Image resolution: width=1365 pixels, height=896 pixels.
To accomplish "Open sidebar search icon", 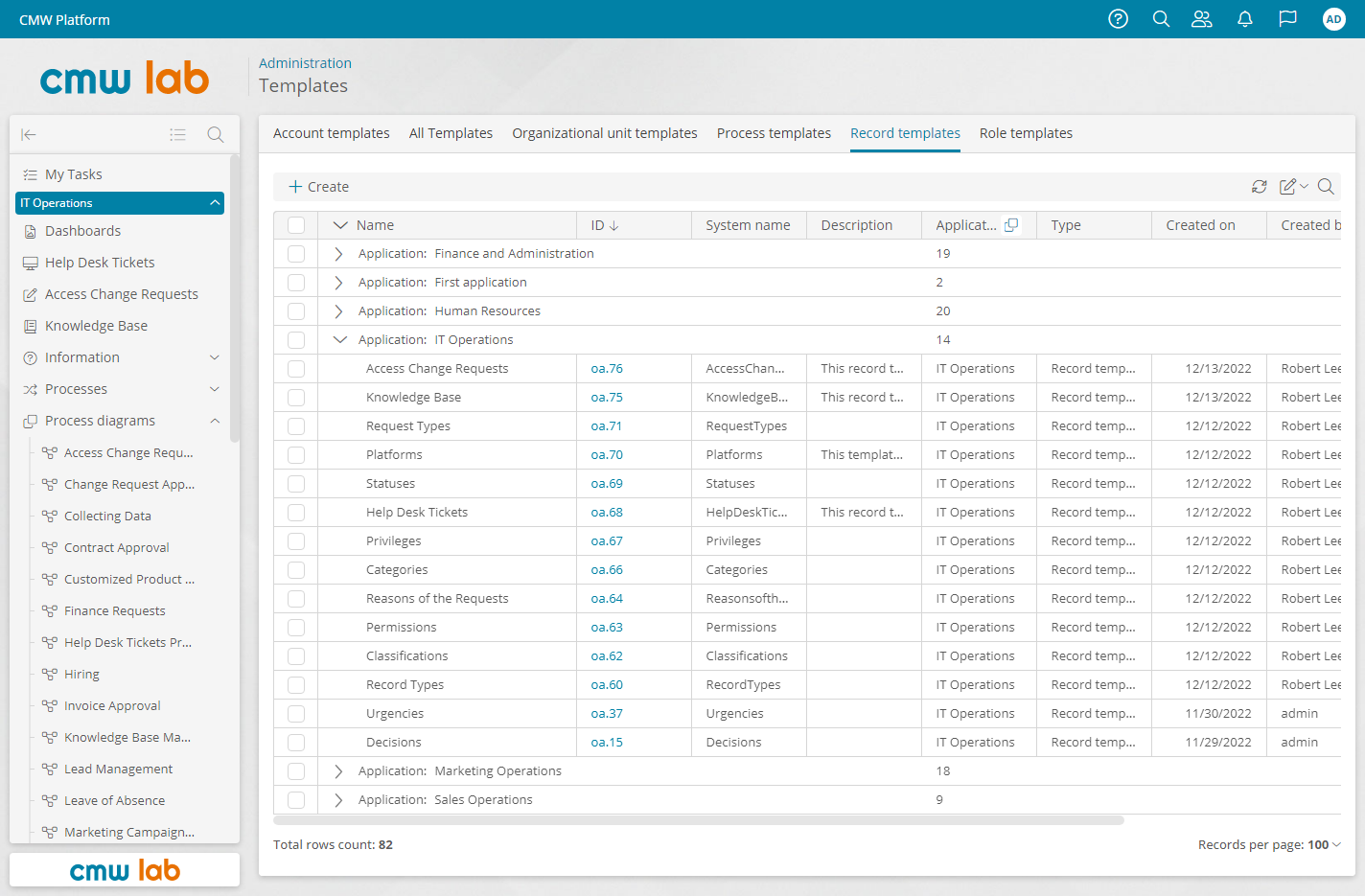I will click(x=216, y=135).
